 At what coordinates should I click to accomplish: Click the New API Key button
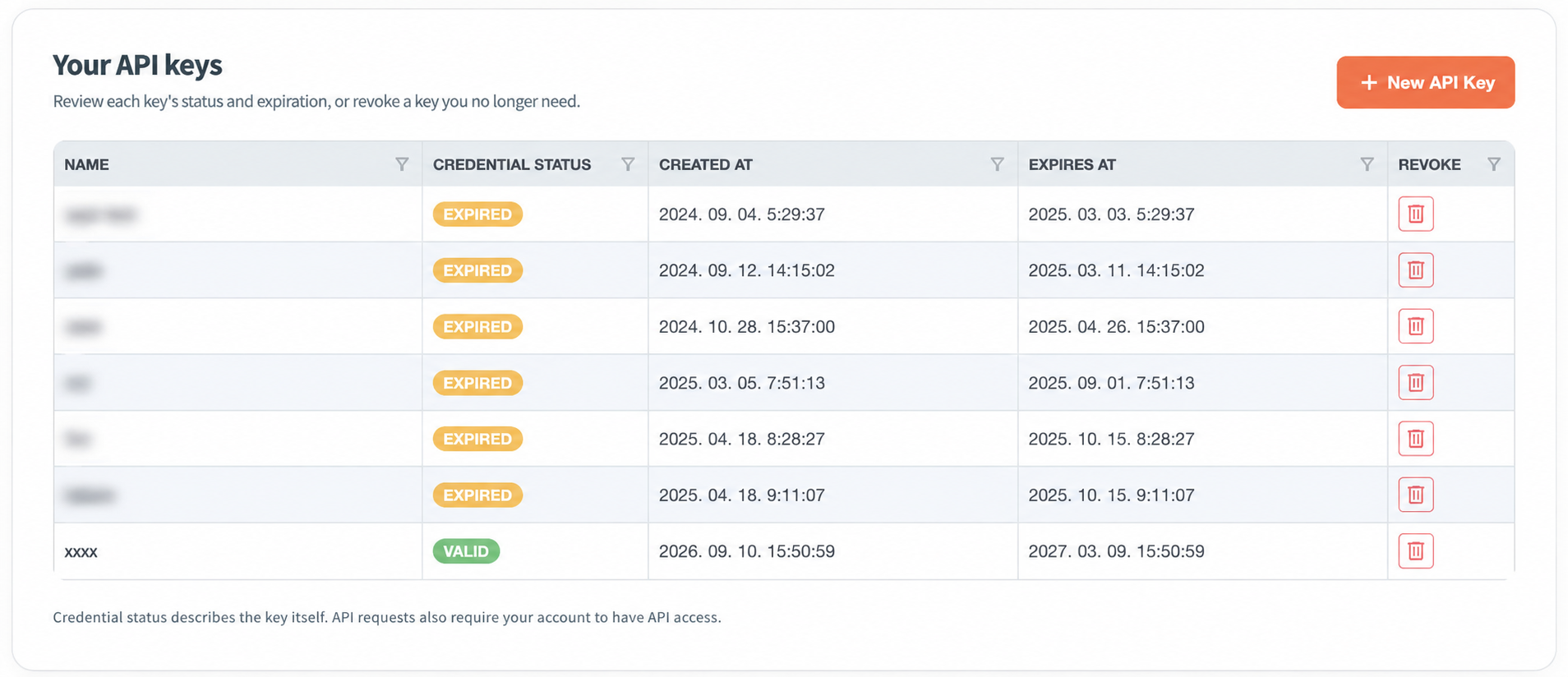1425,82
